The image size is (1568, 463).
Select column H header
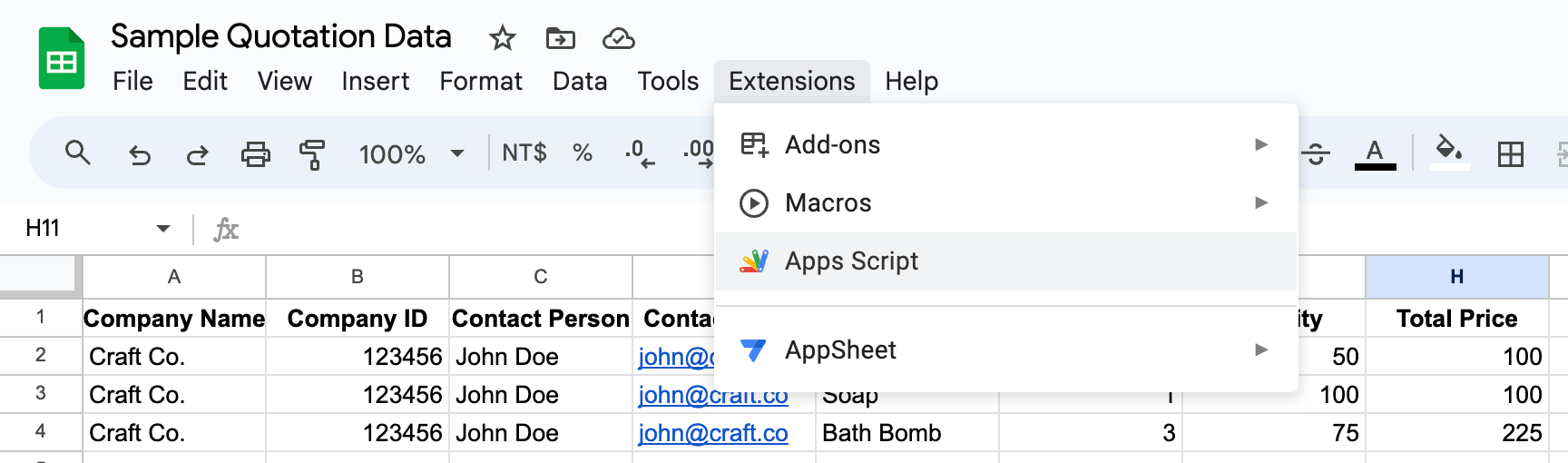pyautogui.click(x=1457, y=277)
